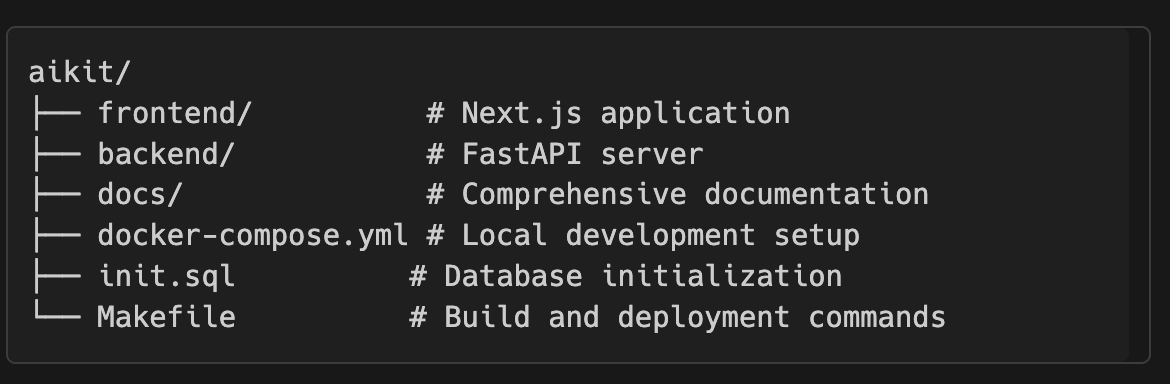Viewport: 1170px width, 384px height.
Task: Click the "# Local development setup" comment
Action: tap(643, 236)
